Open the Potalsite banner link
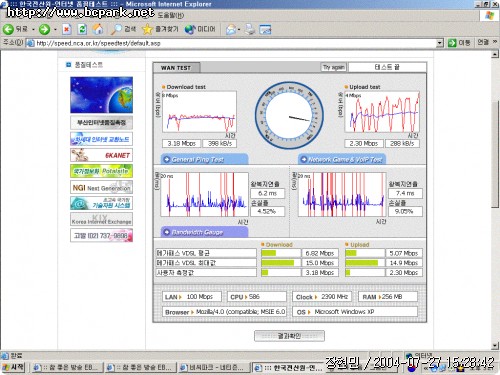This screenshot has height=375, width=500. tap(101, 171)
